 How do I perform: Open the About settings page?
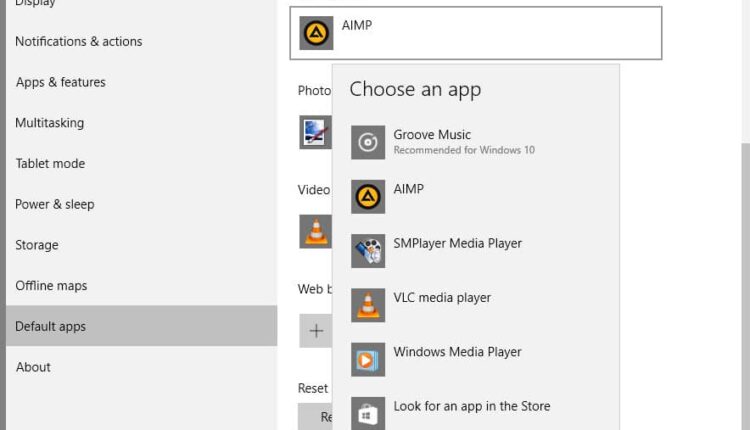(33, 367)
